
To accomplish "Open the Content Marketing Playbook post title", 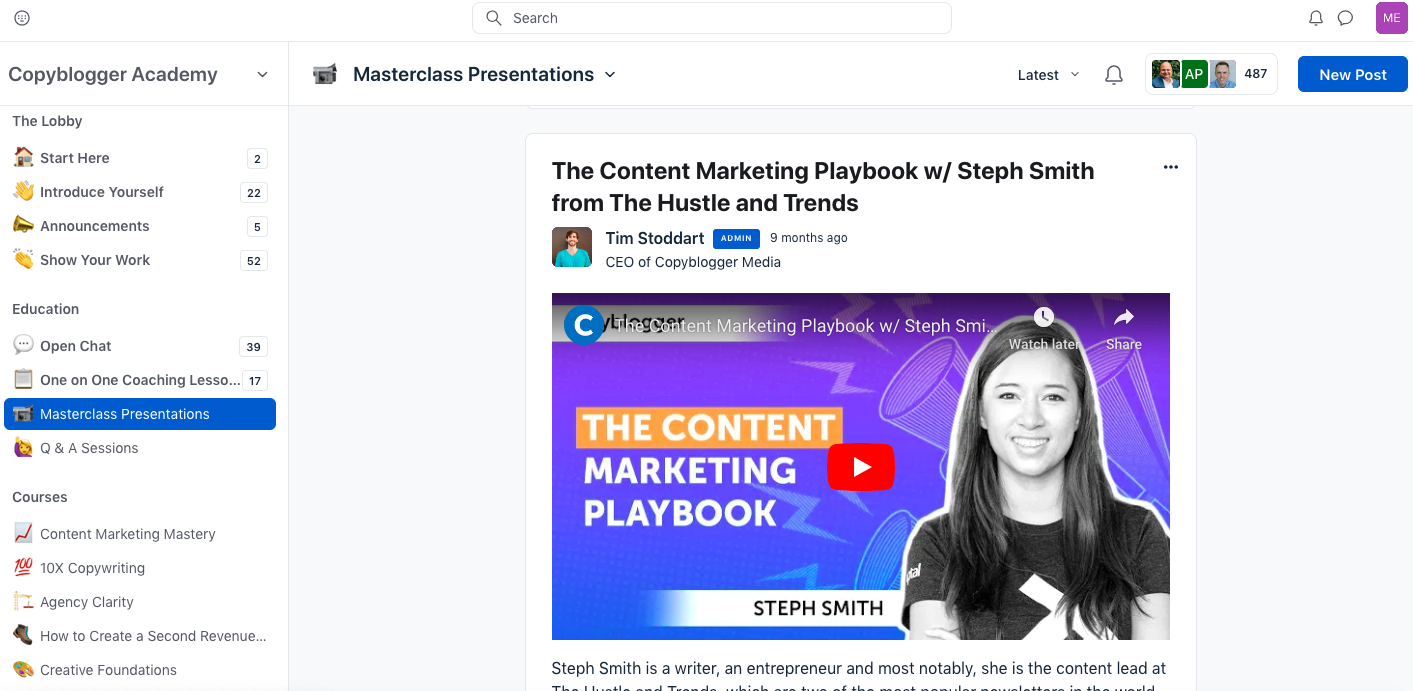I will pyautogui.click(x=823, y=187).
